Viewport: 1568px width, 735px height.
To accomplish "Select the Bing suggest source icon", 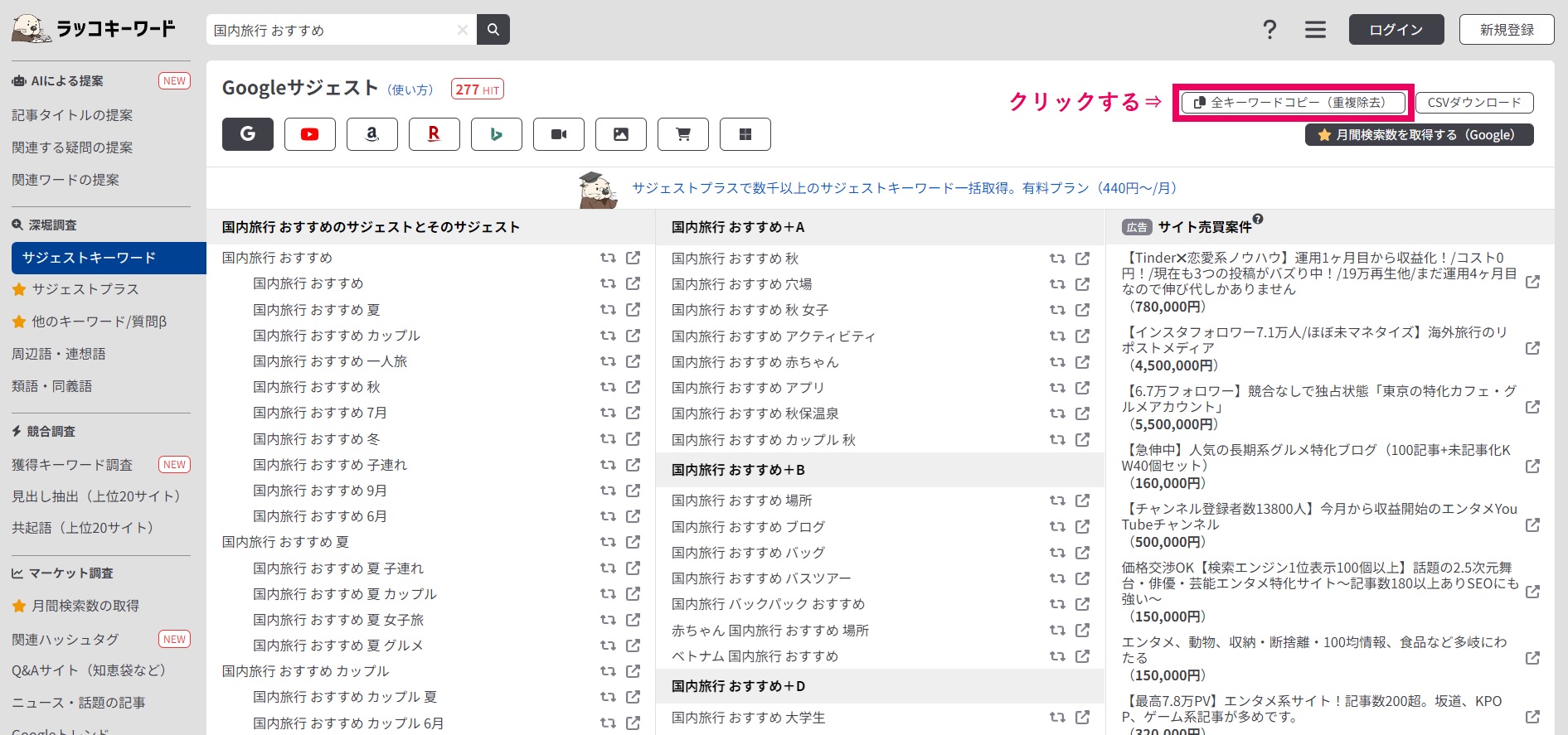I will pyautogui.click(x=497, y=134).
